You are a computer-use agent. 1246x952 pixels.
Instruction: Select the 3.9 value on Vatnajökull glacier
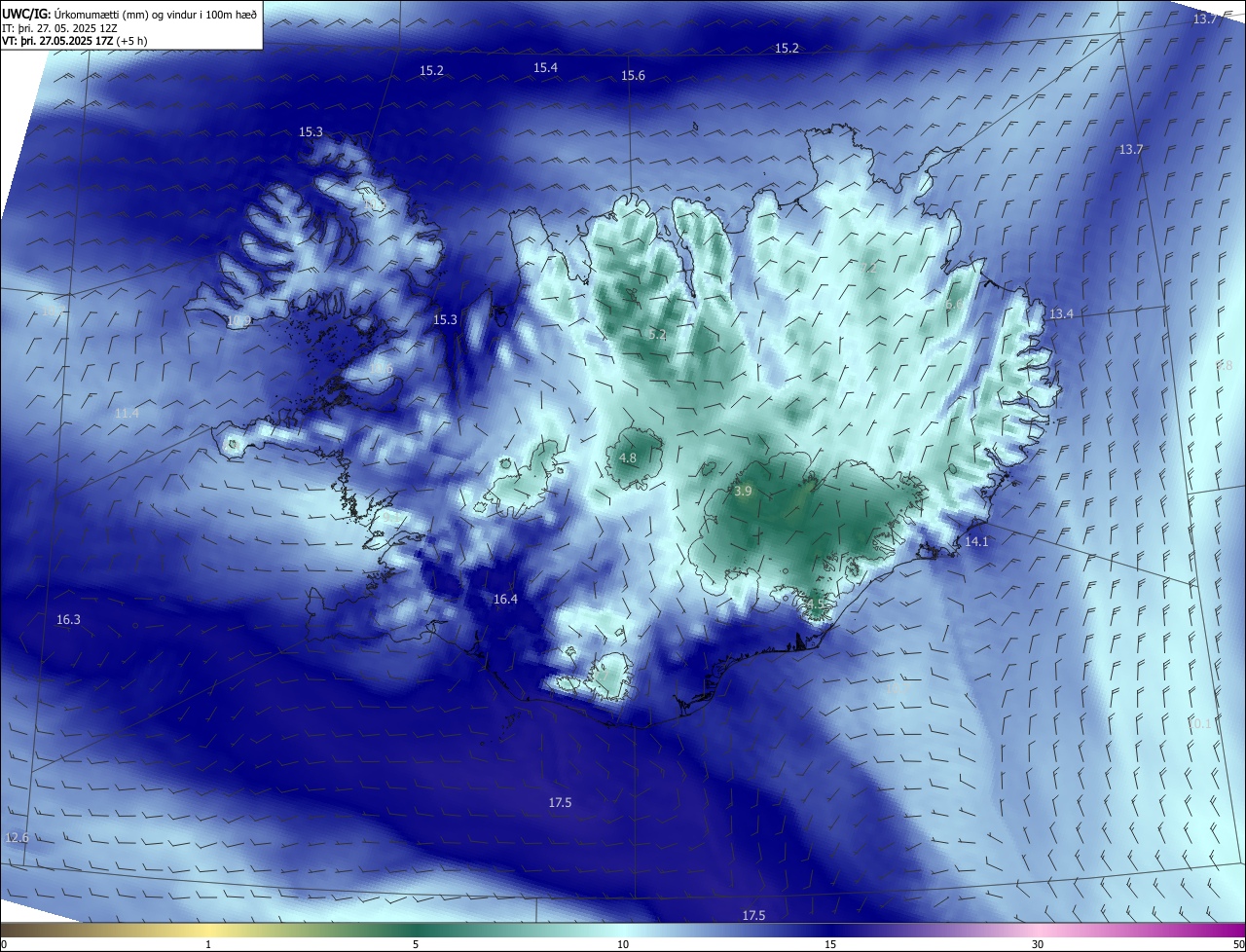[x=743, y=492]
